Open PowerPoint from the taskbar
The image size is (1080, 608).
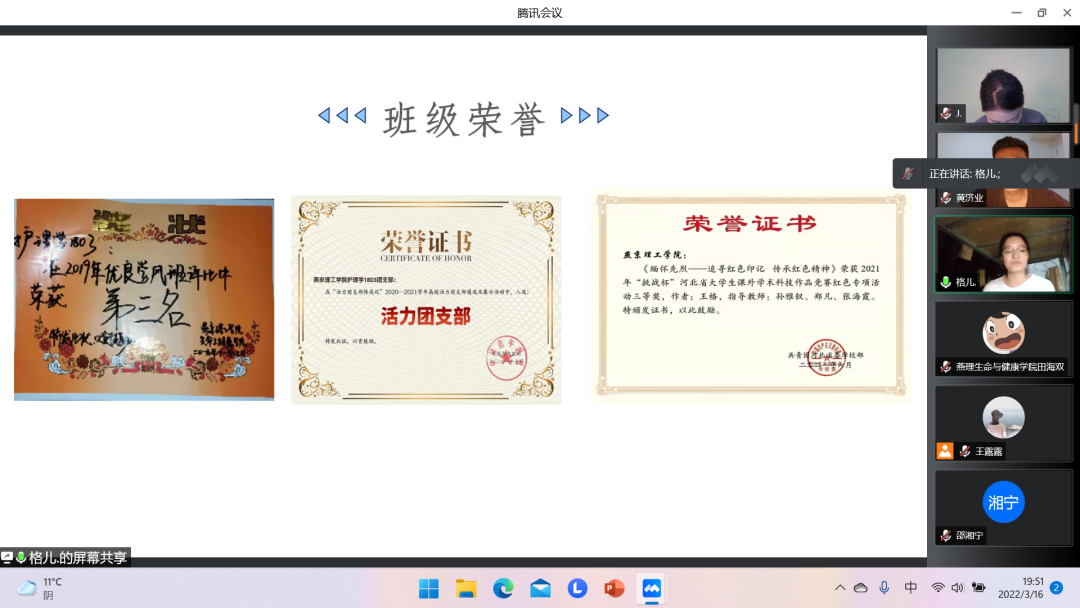point(614,588)
